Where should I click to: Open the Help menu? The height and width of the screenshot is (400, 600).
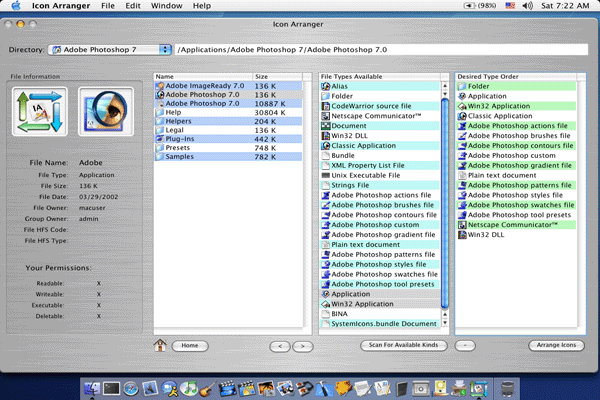coord(202,6)
